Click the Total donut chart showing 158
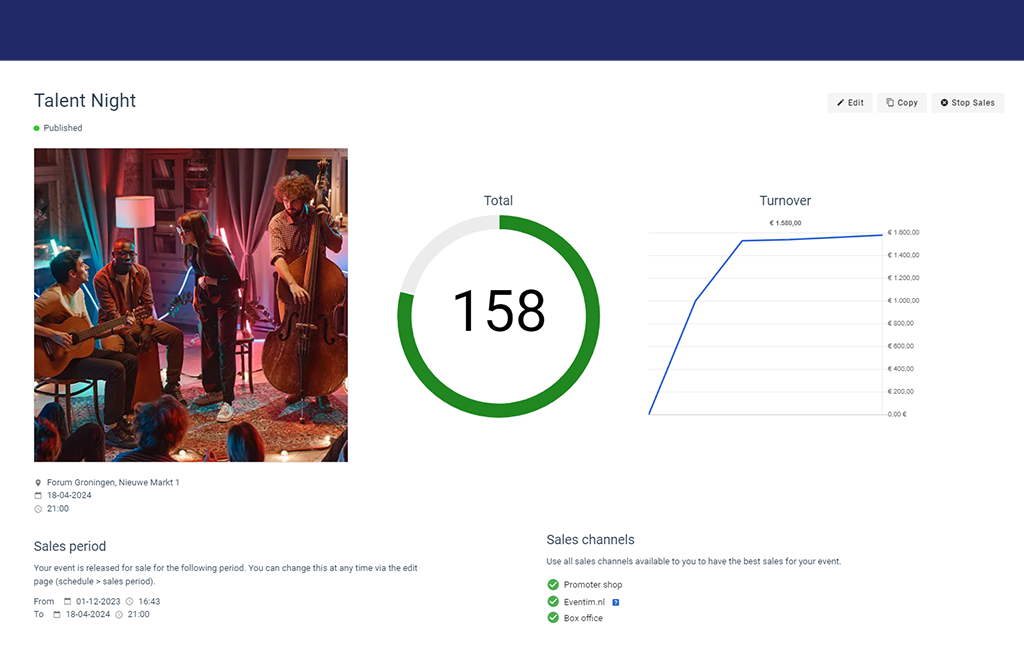The height and width of the screenshot is (658, 1024). pyautogui.click(x=498, y=315)
